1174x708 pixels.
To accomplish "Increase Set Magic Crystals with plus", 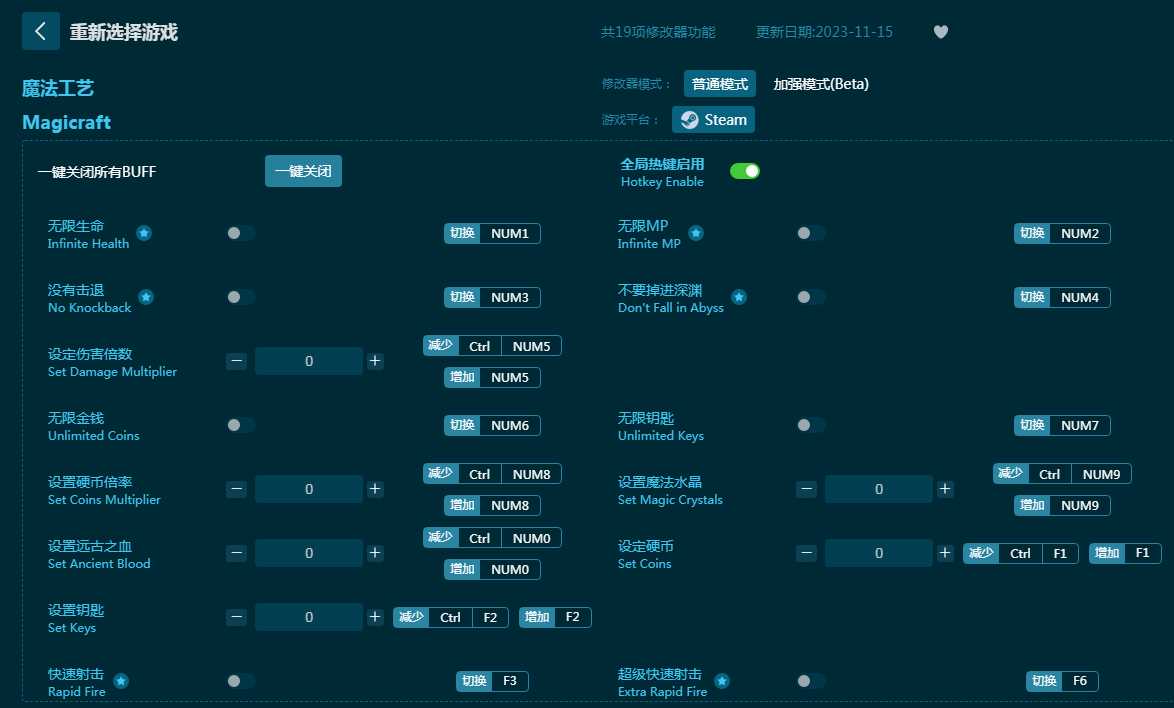I will 945,489.
